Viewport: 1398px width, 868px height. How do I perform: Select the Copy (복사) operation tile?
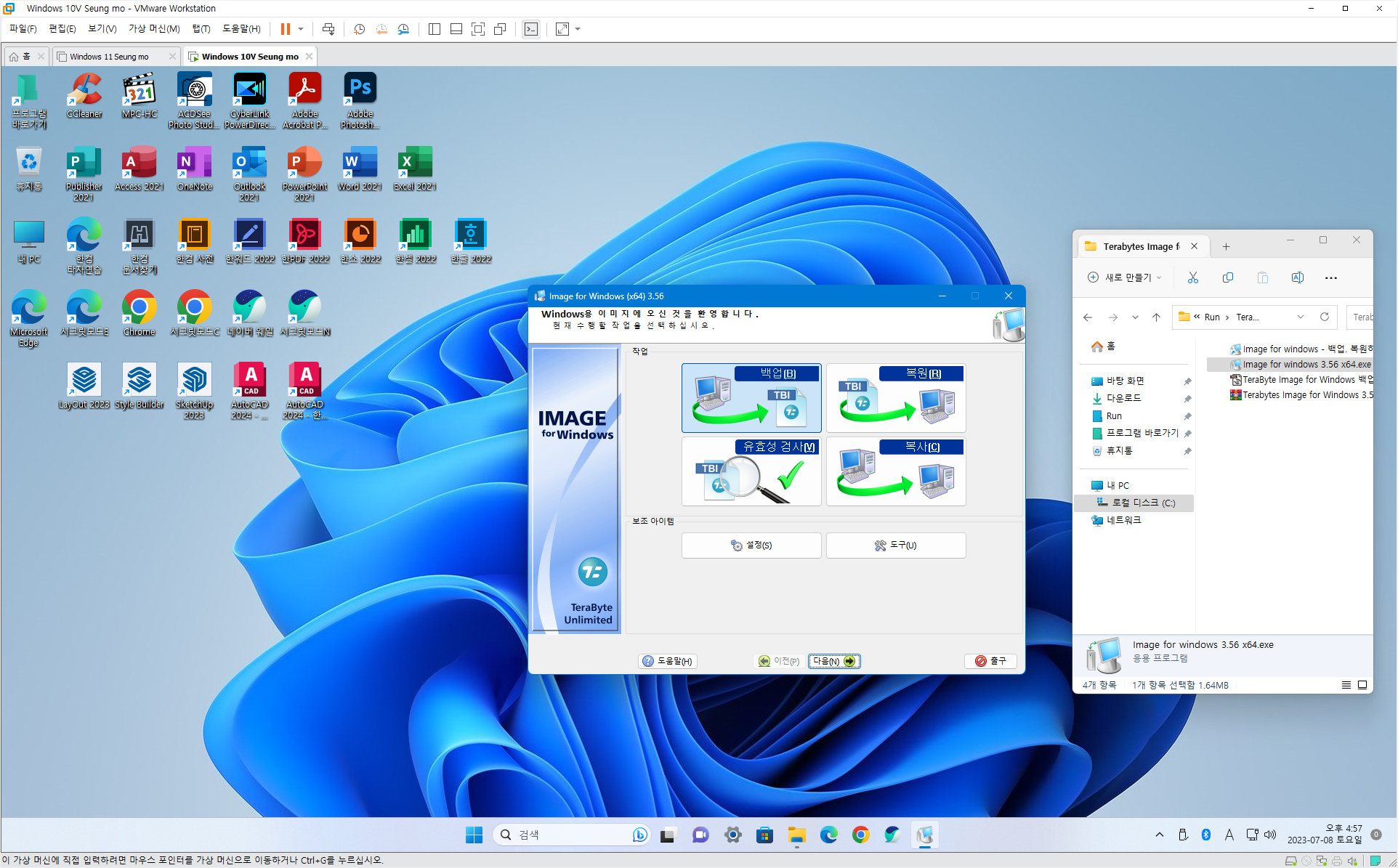[x=895, y=471]
